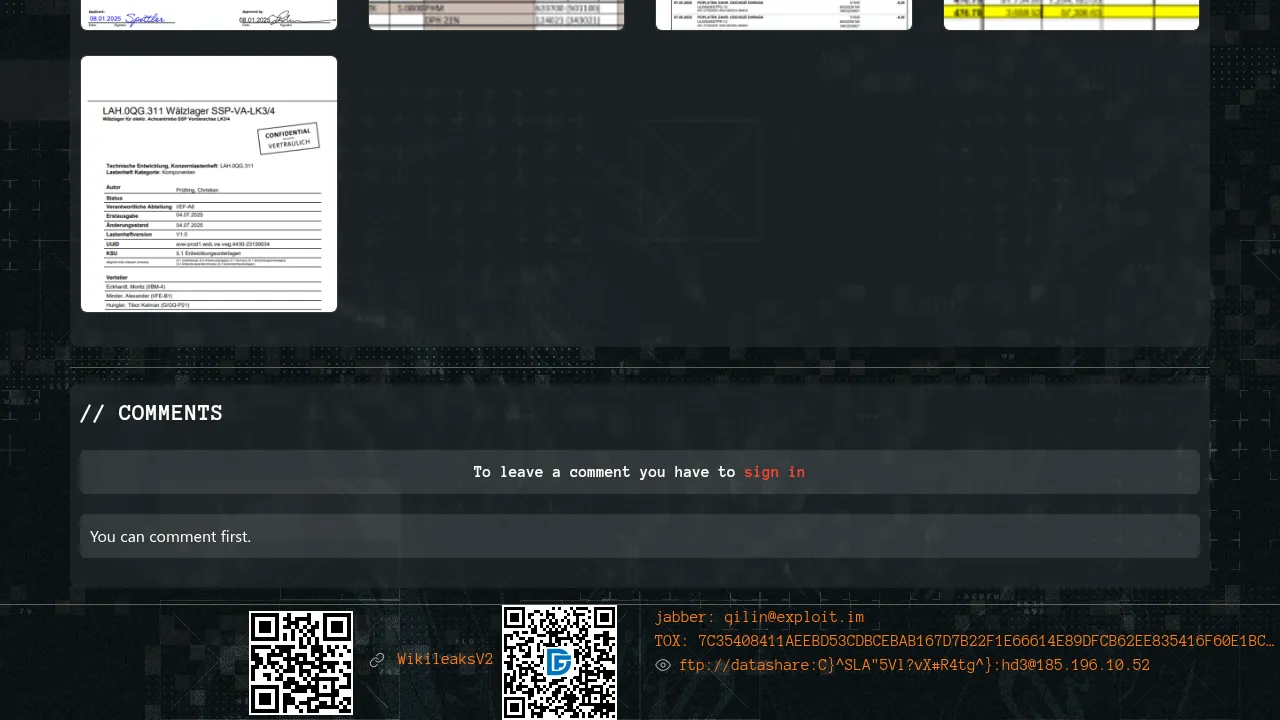The height and width of the screenshot is (720, 1280).
Task: Click the ftp datashare address line
Action: point(914,665)
